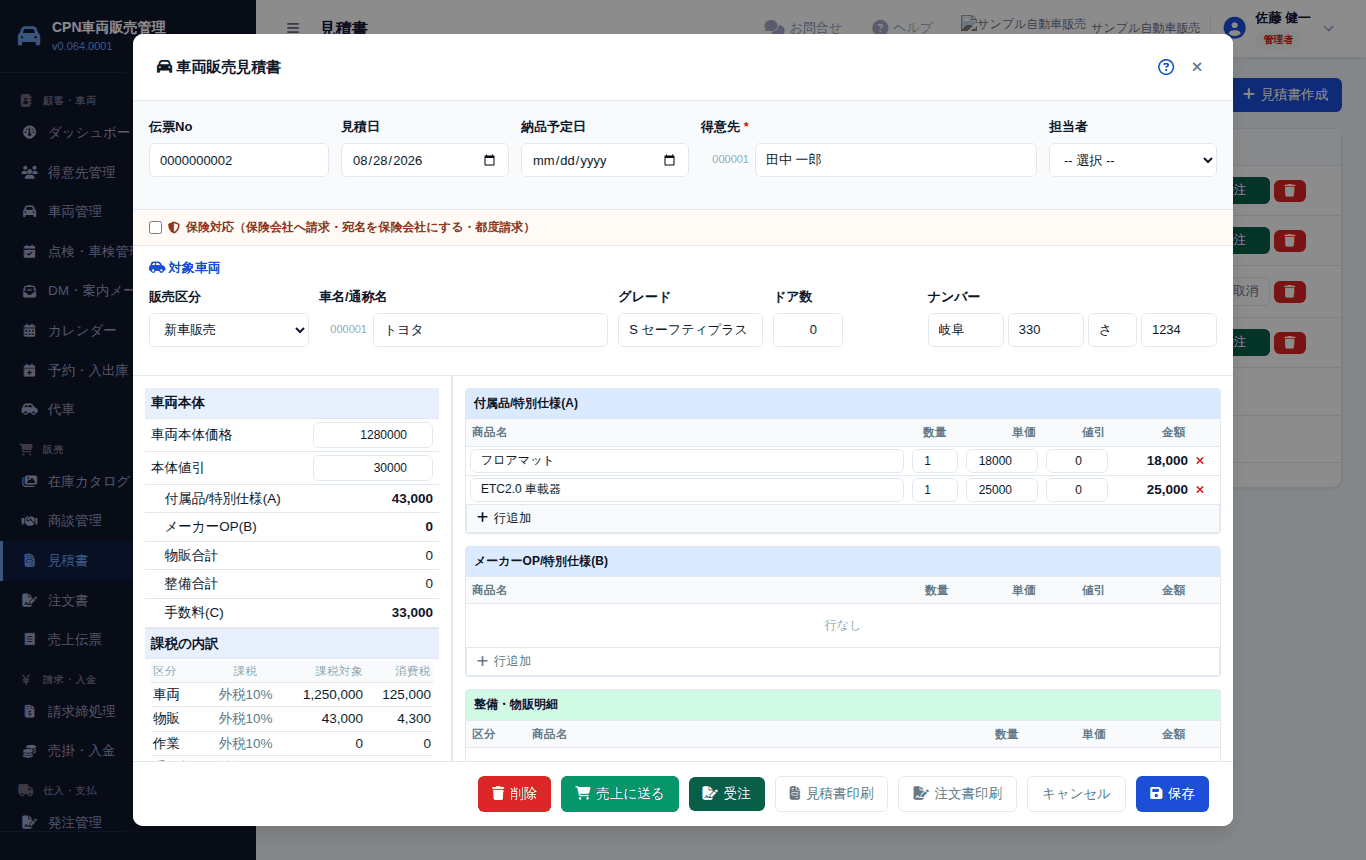Close the 車両販売見積書 dialog

click(1197, 67)
